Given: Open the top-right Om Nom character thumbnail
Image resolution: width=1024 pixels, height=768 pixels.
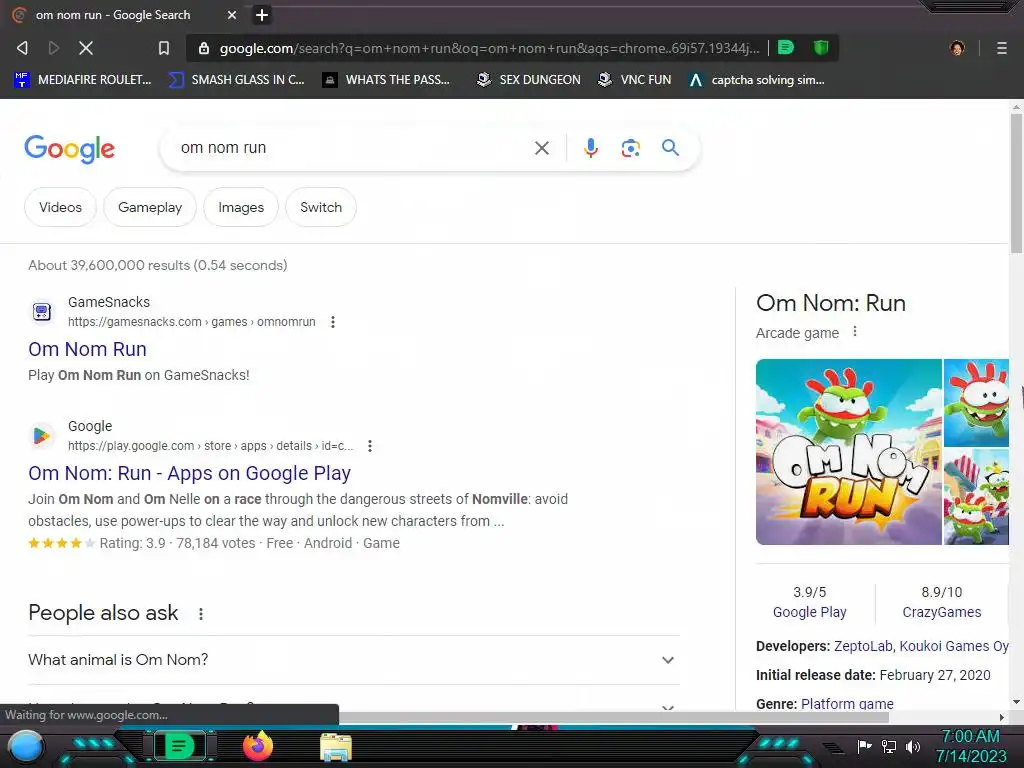Looking at the screenshot, I should 976,403.
